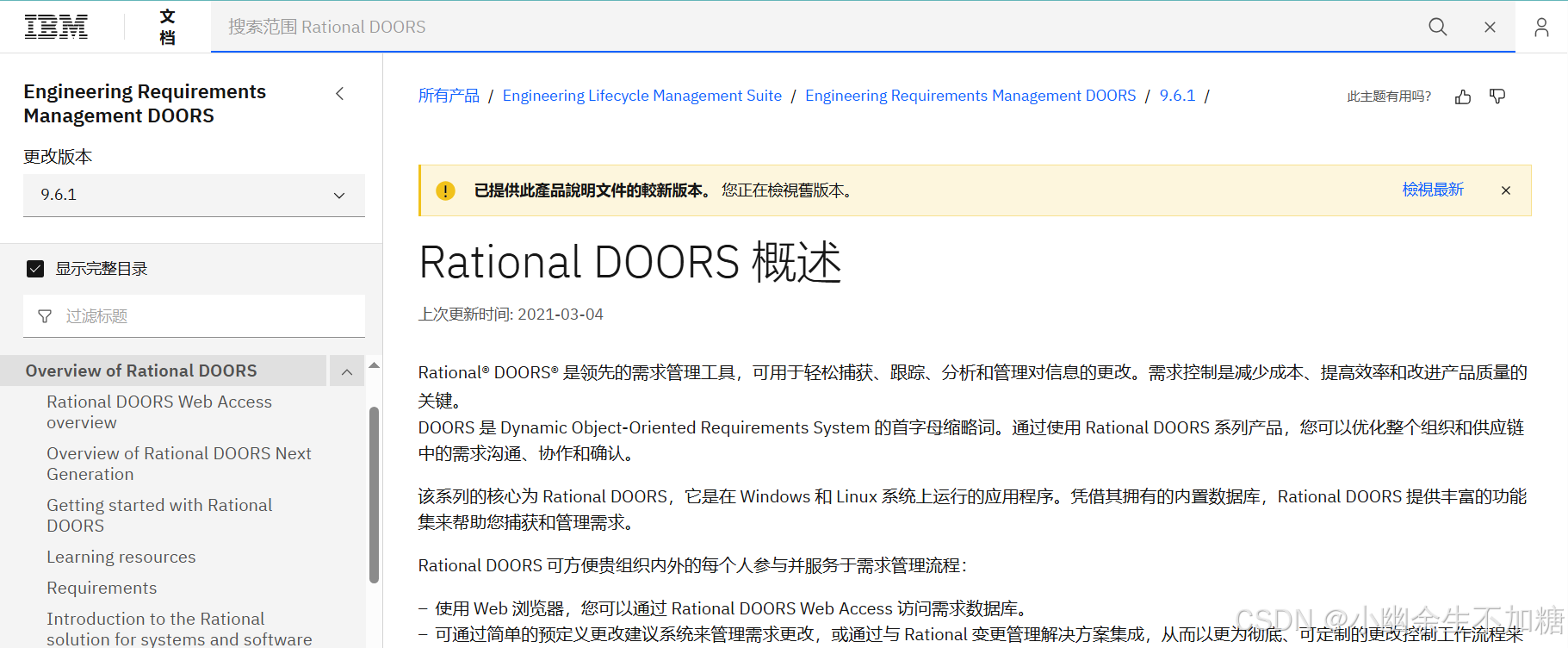The width and height of the screenshot is (1568, 648).
Task: Click the Engineering Requirements Management DOORS sidebar heading
Action: (x=145, y=103)
